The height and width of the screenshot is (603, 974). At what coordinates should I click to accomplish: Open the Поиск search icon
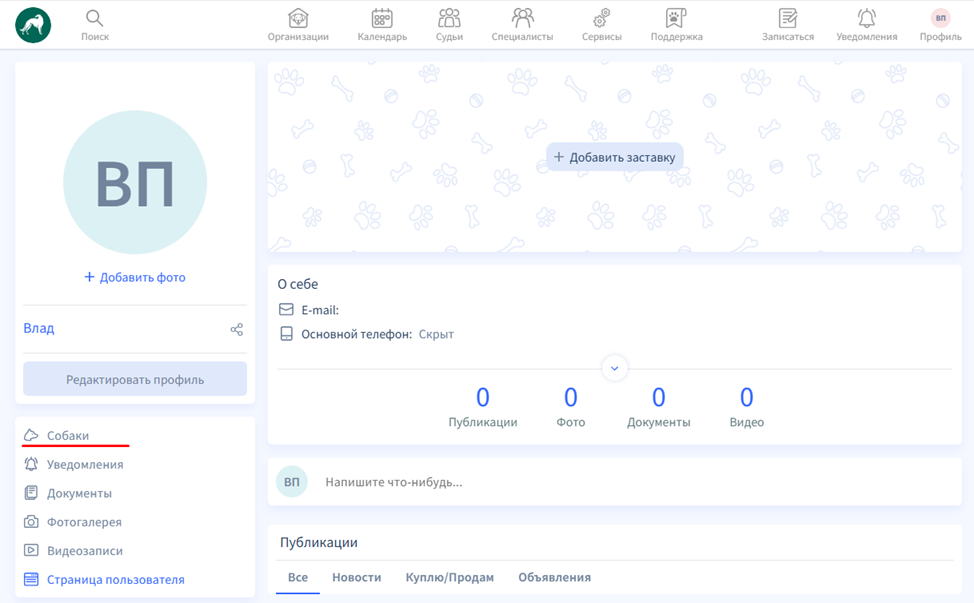[95, 19]
